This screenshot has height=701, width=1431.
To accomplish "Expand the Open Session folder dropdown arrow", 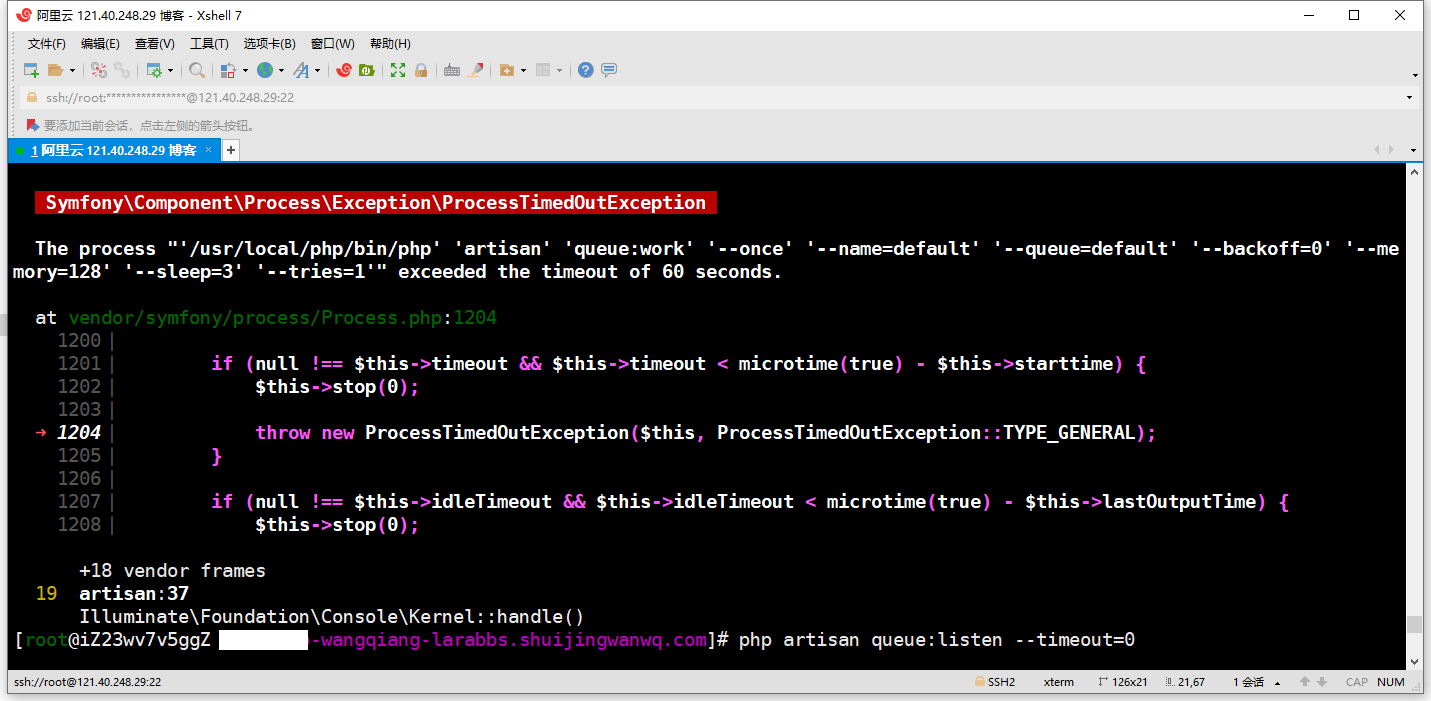I will click(x=72, y=70).
